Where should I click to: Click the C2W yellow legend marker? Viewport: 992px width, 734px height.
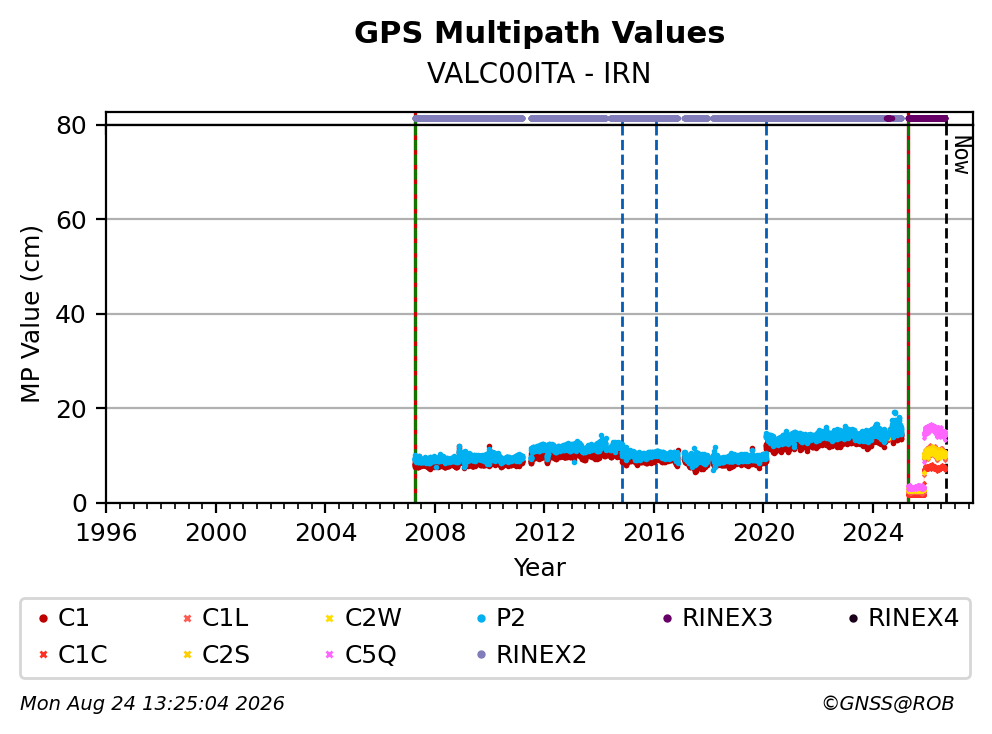click(330, 618)
